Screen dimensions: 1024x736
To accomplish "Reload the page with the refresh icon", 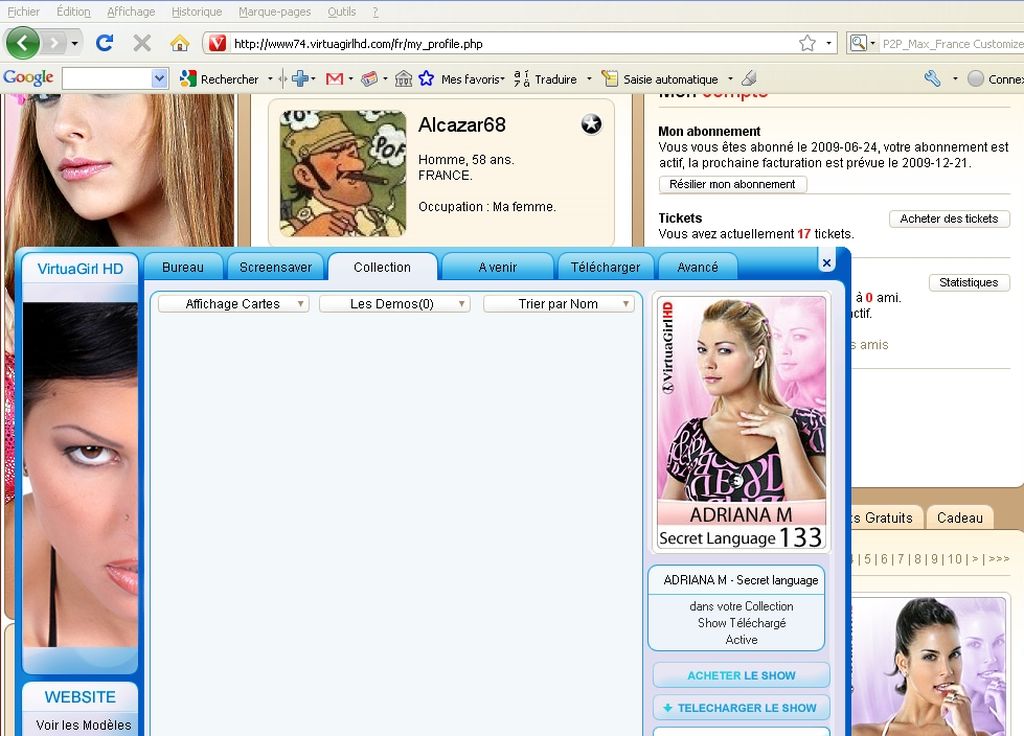I will (104, 43).
